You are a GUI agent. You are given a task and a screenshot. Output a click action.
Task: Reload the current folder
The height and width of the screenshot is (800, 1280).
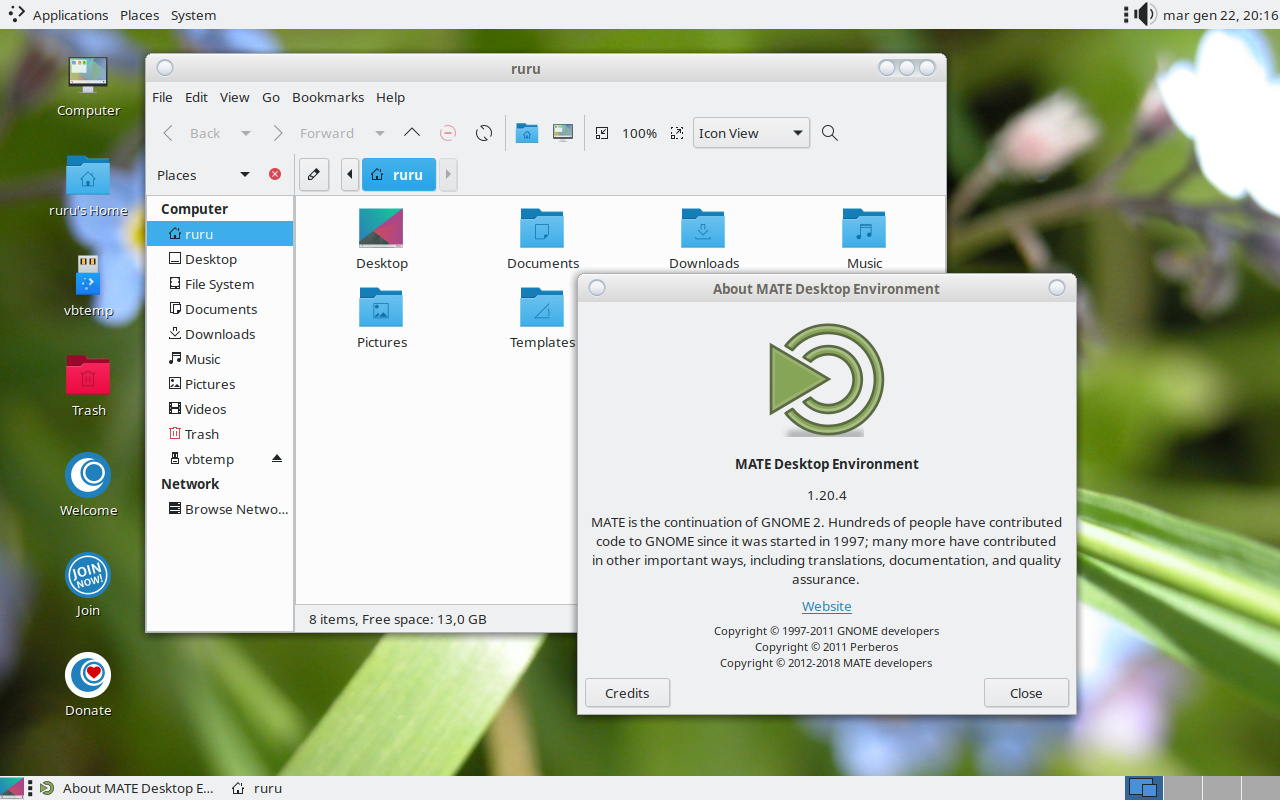pyautogui.click(x=484, y=133)
